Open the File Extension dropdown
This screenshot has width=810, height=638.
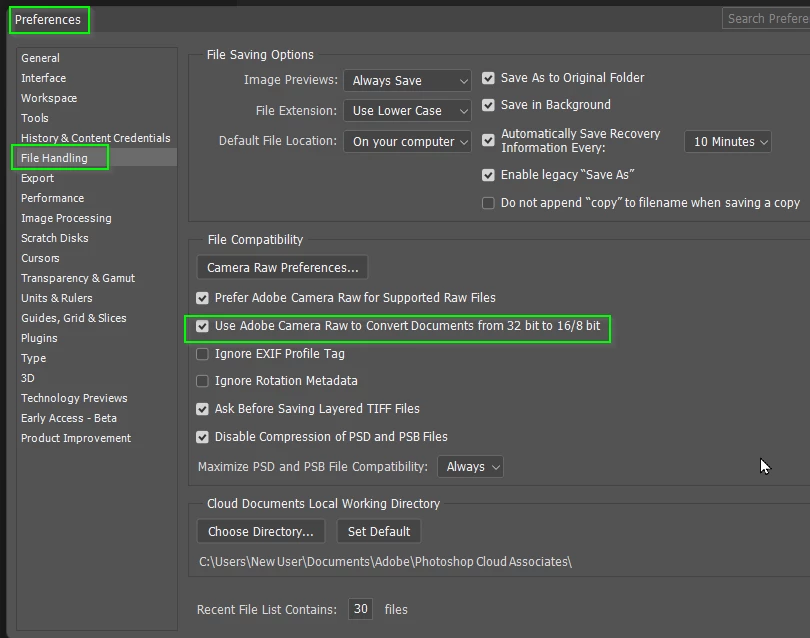[407, 111]
